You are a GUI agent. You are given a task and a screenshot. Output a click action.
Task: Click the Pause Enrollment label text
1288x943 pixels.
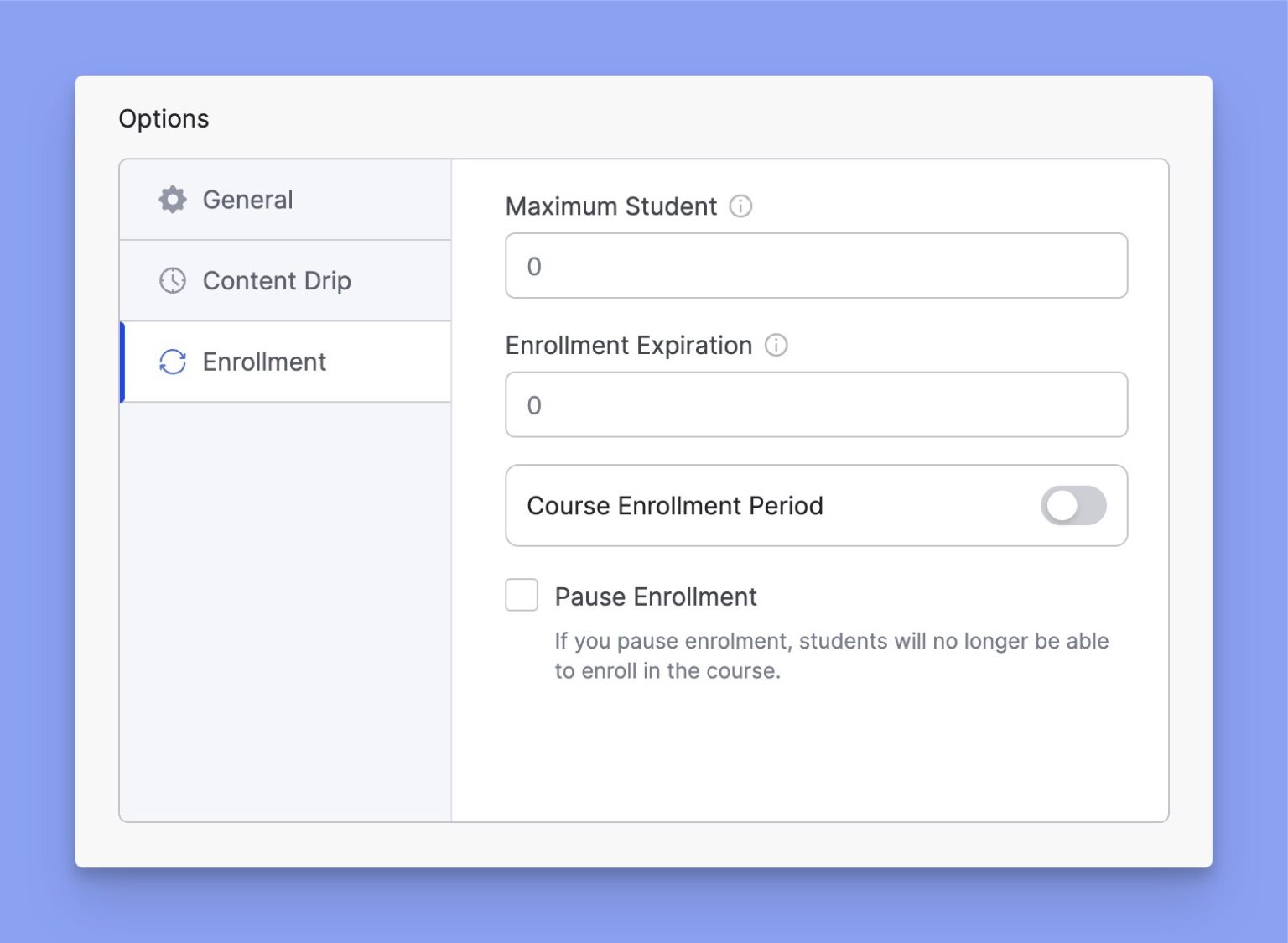tap(656, 597)
